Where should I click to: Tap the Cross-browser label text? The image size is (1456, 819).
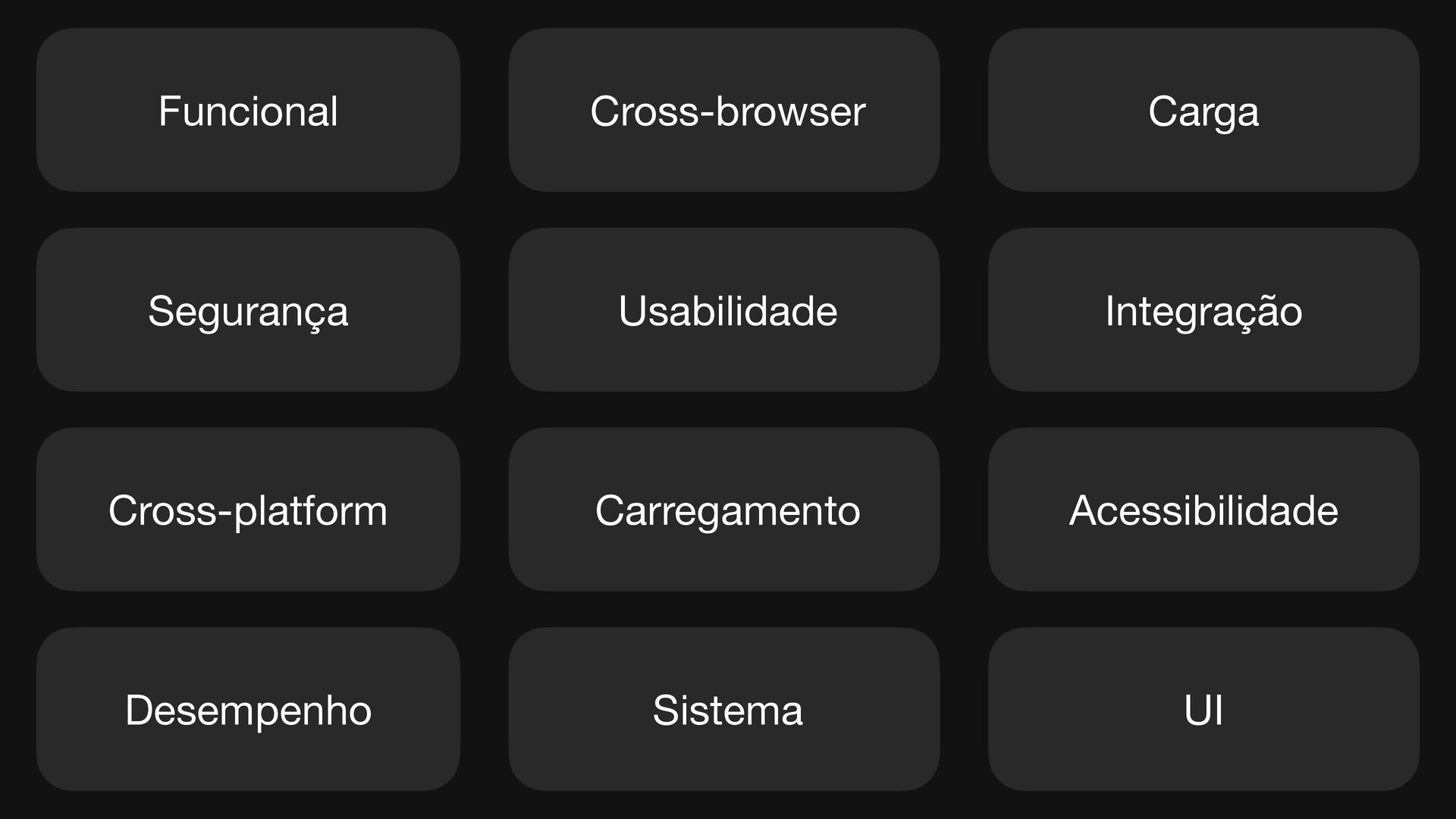tap(727, 111)
